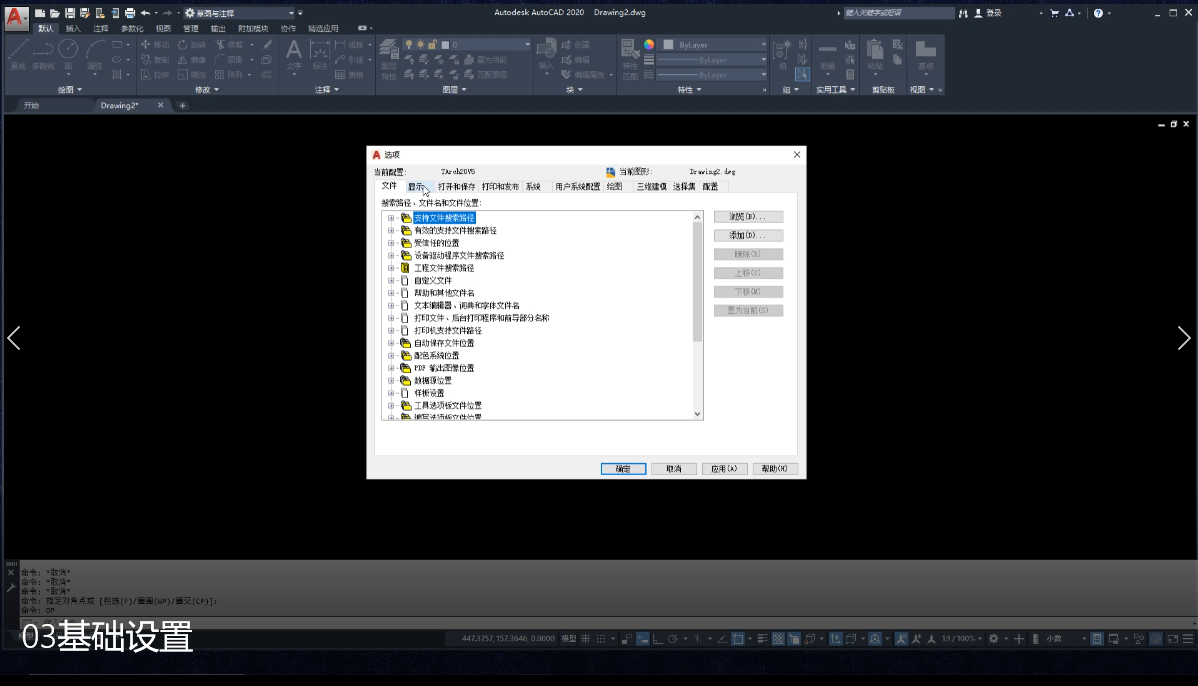Open the workspace dropdown 草图与注释
The width and height of the screenshot is (1198, 686).
point(240,13)
